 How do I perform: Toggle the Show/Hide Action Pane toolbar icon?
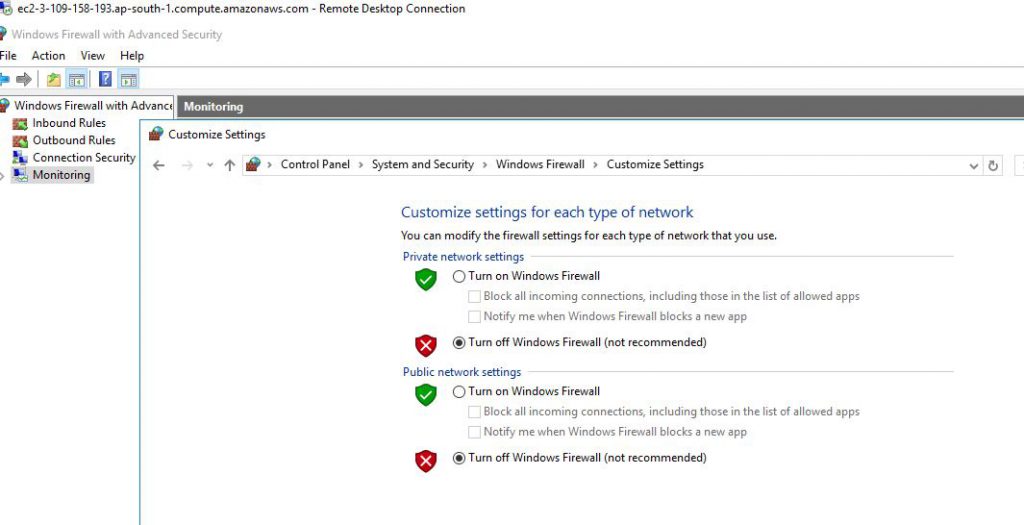[x=128, y=80]
